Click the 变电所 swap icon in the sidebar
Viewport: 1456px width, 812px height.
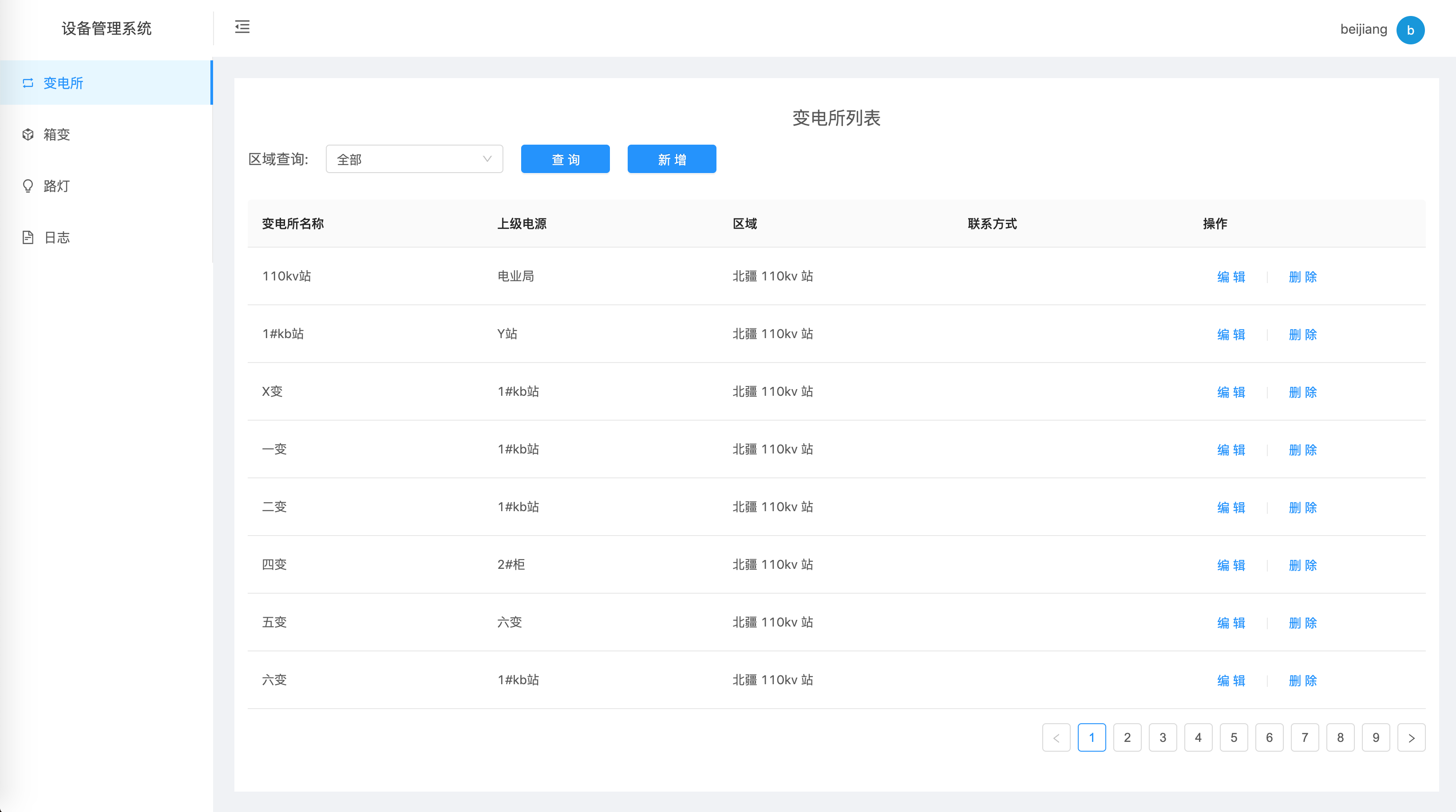pos(28,83)
